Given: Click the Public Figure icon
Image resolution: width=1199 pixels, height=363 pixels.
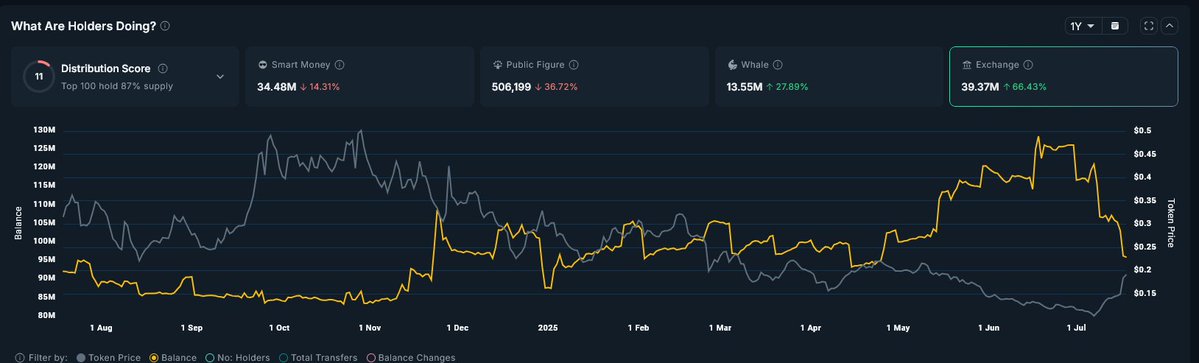Looking at the screenshot, I should tap(497, 66).
